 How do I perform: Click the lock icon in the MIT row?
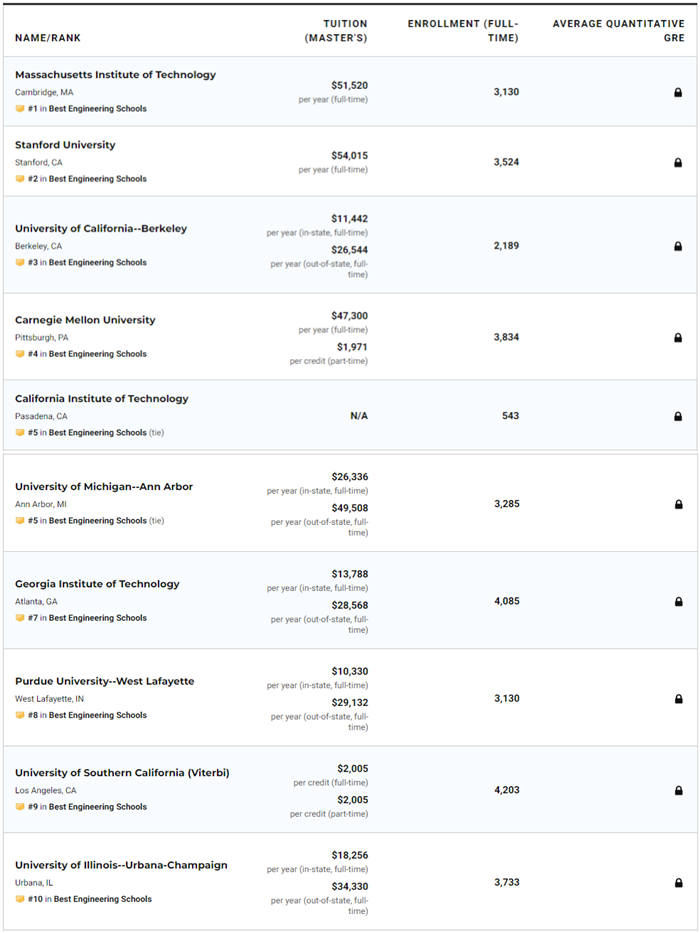[678, 92]
